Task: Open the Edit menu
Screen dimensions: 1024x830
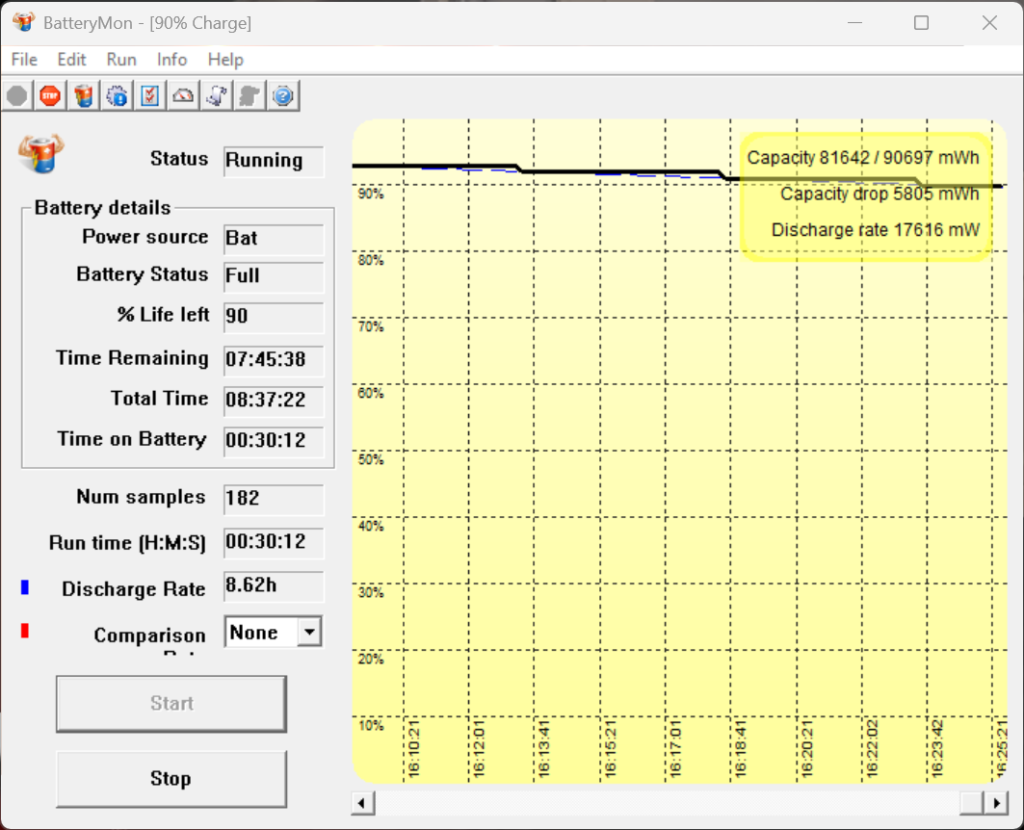Action: point(72,59)
